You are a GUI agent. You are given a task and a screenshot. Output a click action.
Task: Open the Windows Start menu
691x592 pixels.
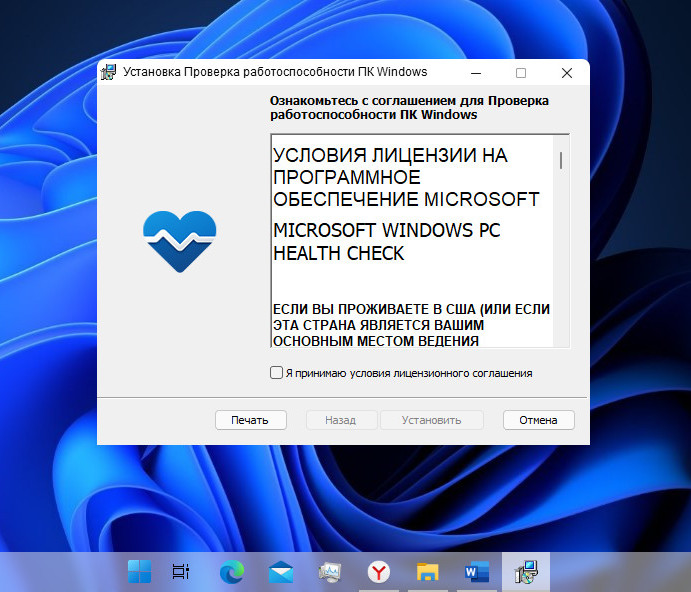coord(139,572)
